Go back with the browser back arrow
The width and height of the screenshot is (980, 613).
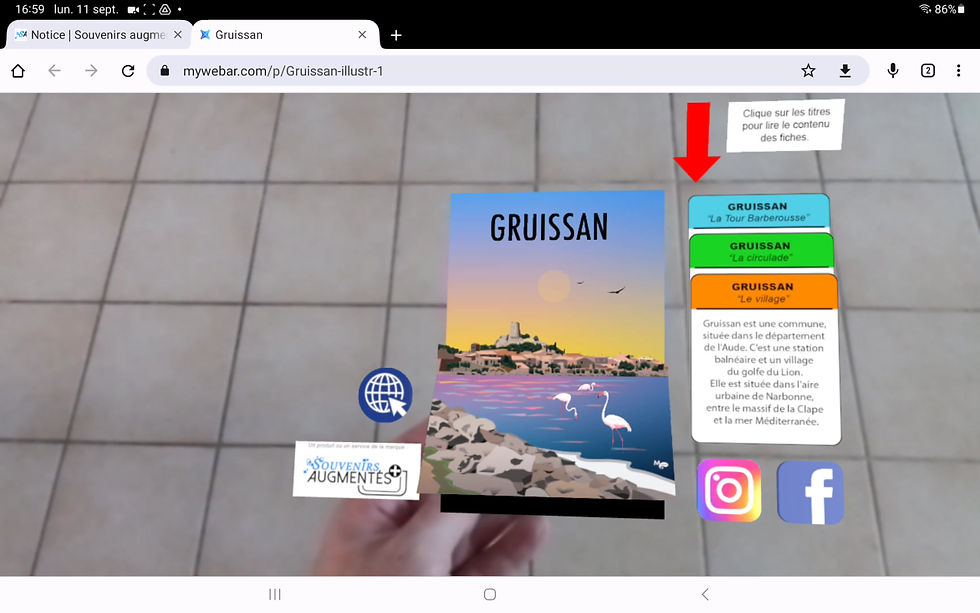click(54, 71)
